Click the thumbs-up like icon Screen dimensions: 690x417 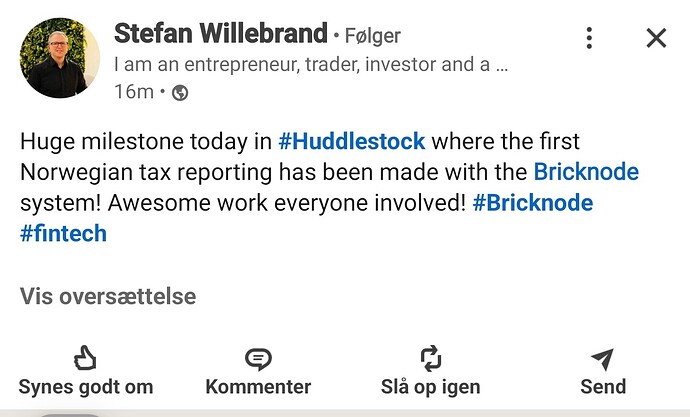[x=85, y=358]
